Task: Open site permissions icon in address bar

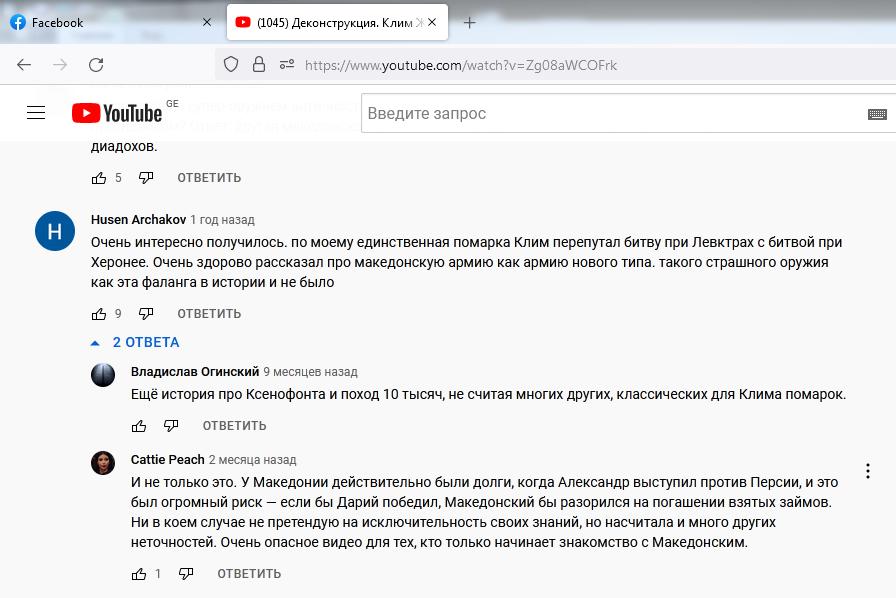Action: point(287,65)
